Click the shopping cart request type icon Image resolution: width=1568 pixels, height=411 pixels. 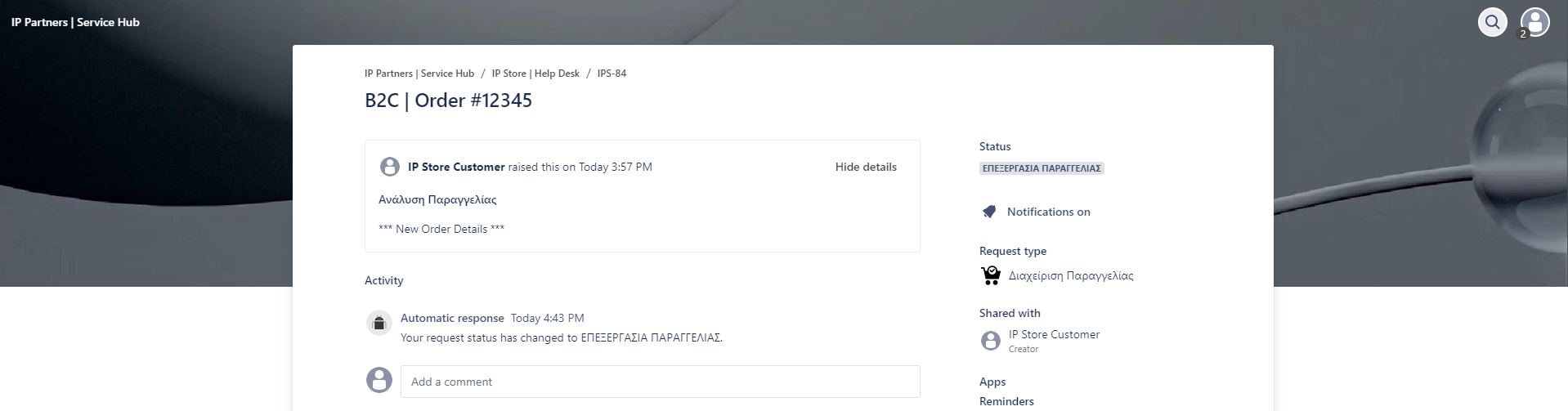[990, 275]
